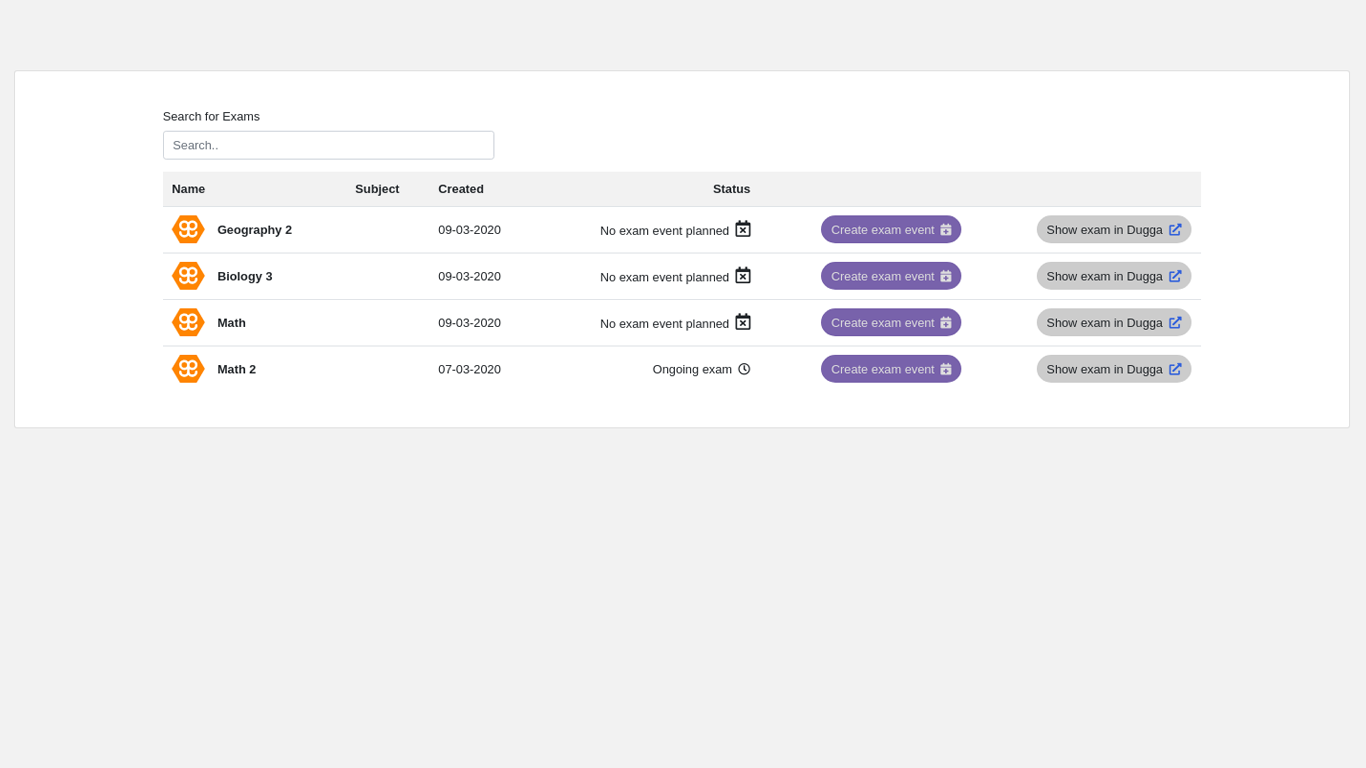This screenshot has height=768, width=1366.
Task: Click the Name column header
Action: pos(188,189)
